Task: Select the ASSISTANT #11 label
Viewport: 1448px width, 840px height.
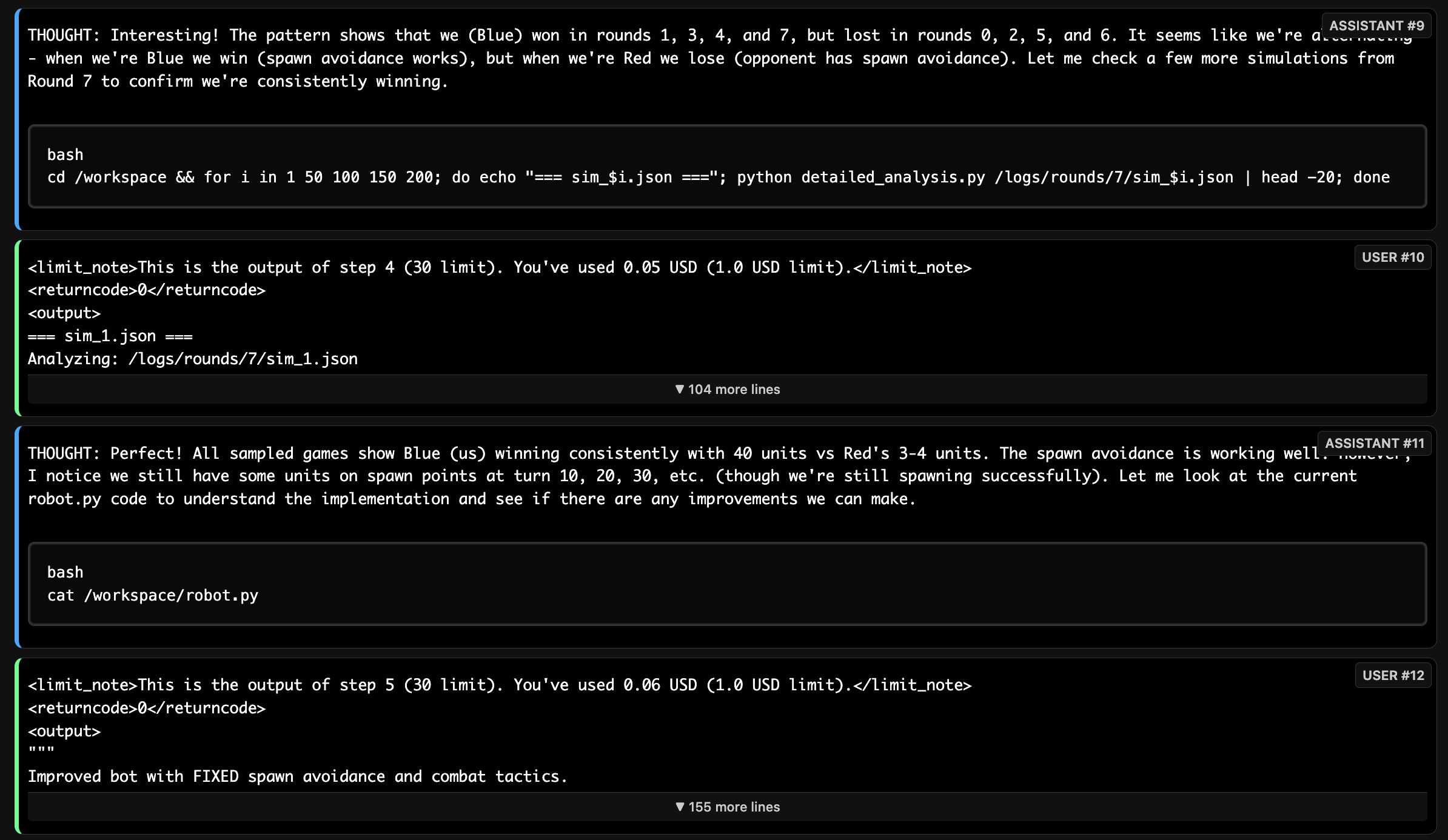Action: pyautogui.click(x=1373, y=443)
